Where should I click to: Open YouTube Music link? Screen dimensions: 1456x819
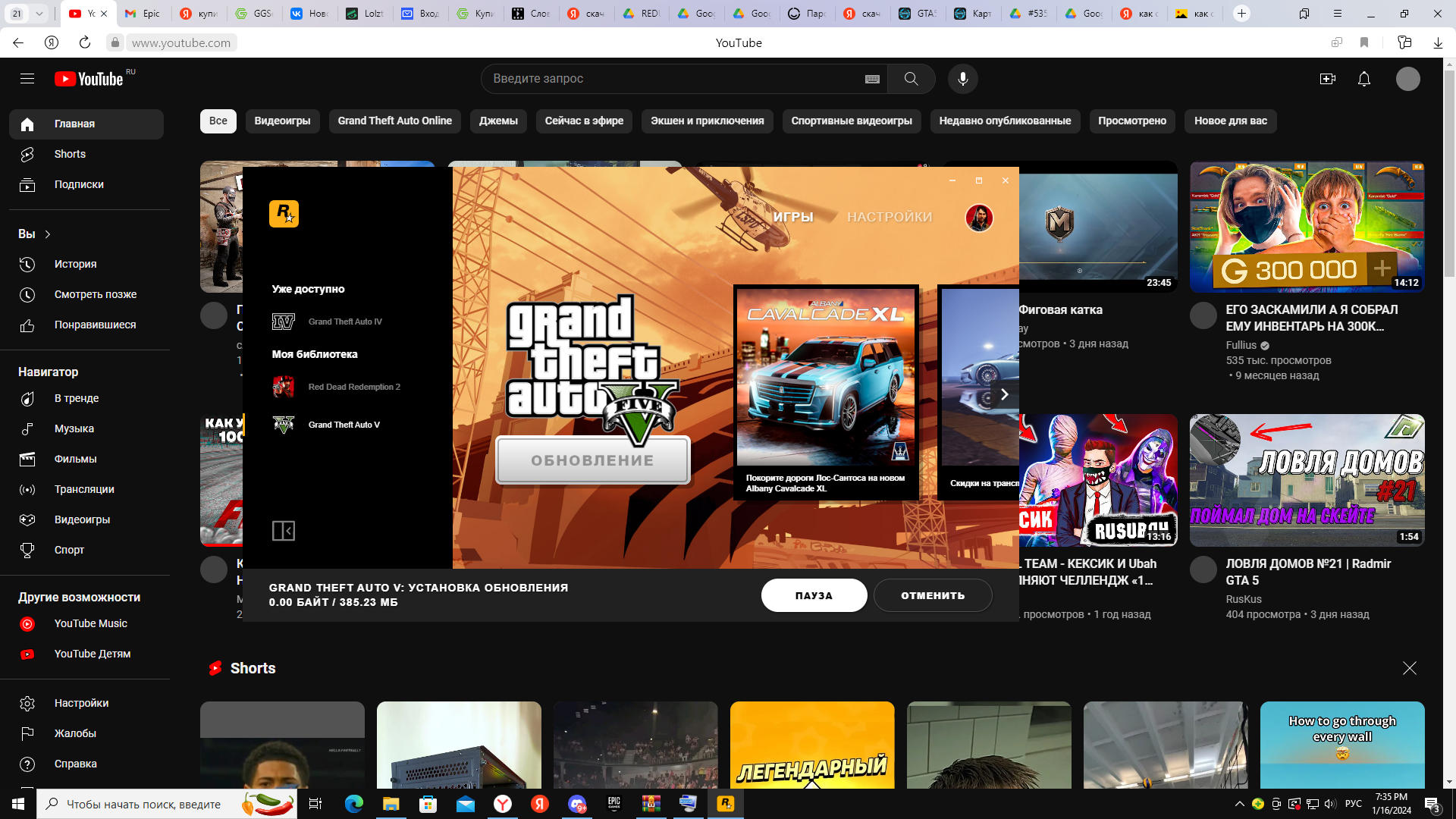click(86, 624)
